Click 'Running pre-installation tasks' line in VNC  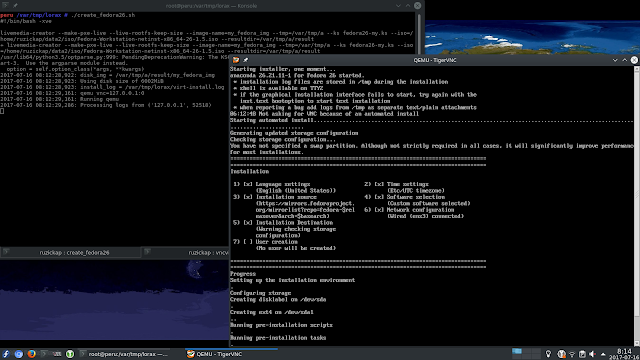pyautogui.click(x=278, y=338)
